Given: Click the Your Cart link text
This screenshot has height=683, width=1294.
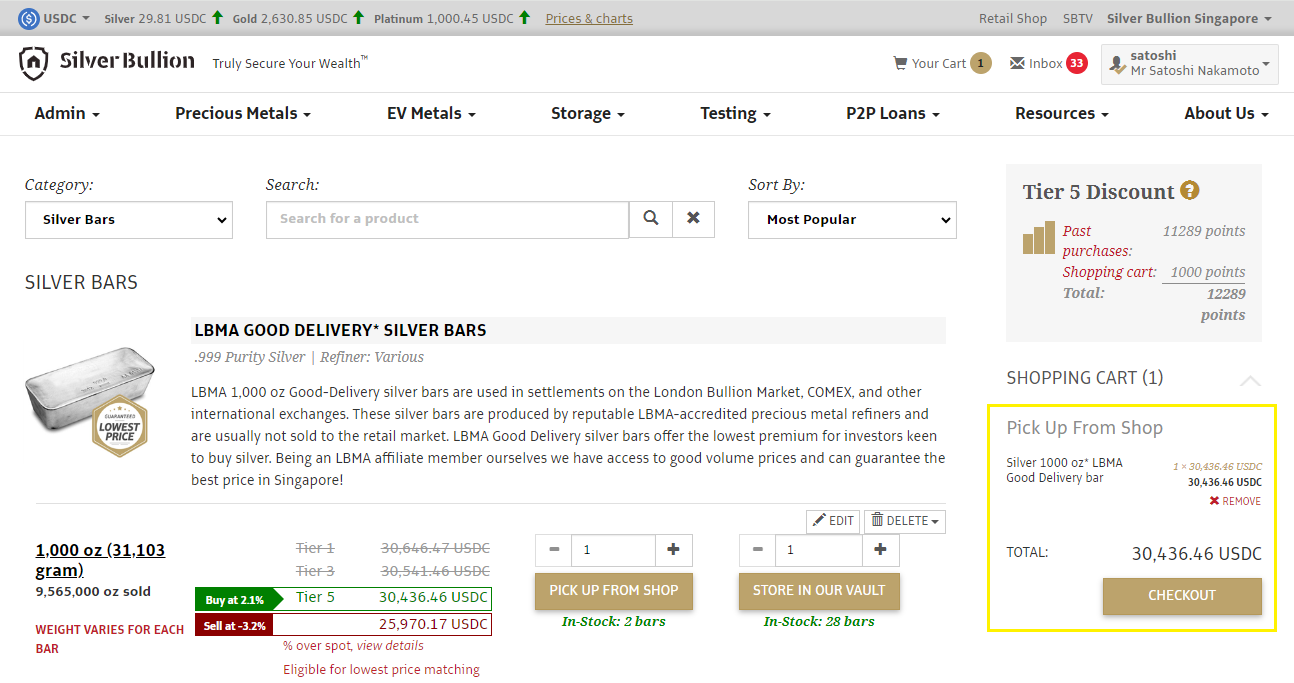Looking at the screenshot, I should coord(939,63).
